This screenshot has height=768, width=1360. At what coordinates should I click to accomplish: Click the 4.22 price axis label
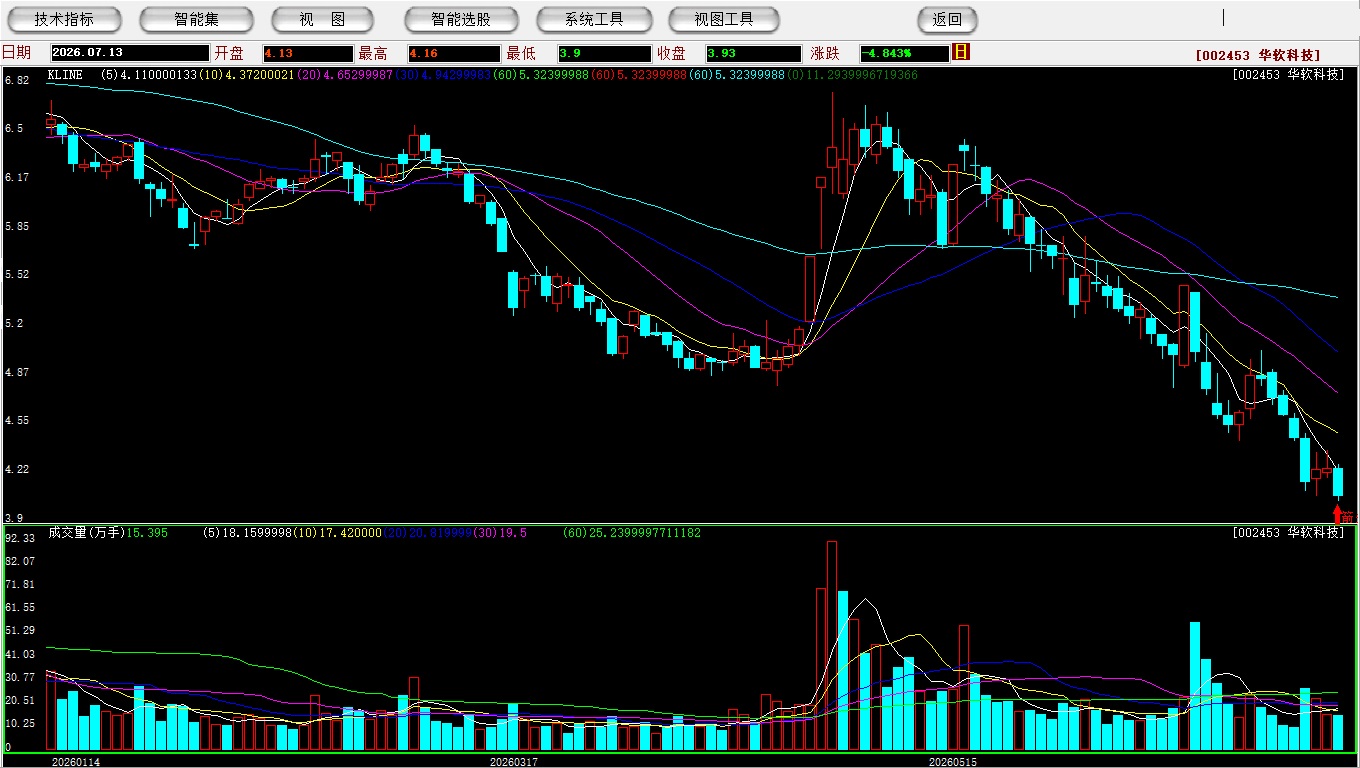click(x=16, y=469)
